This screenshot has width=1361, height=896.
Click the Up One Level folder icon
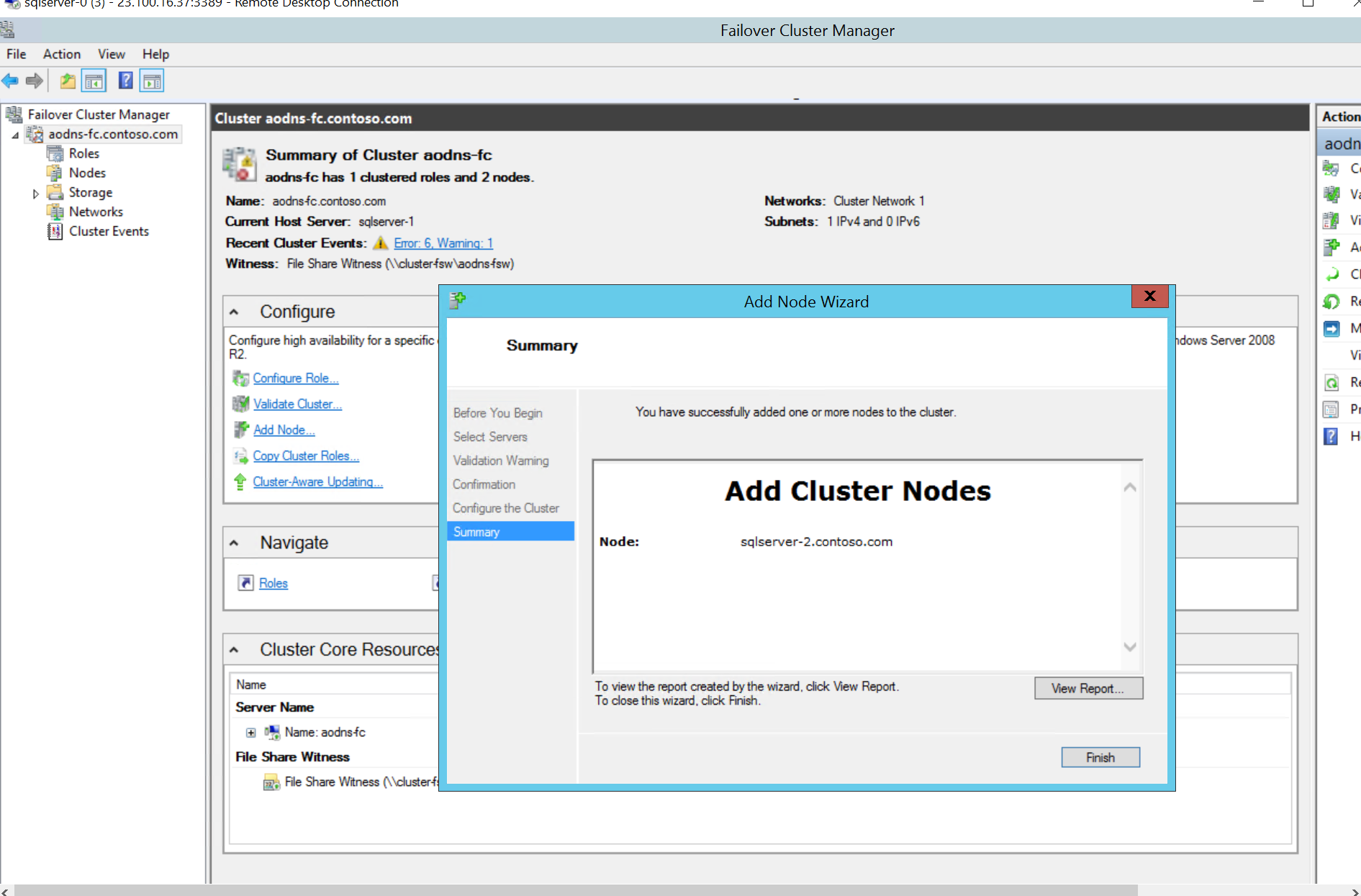[68, 81]
